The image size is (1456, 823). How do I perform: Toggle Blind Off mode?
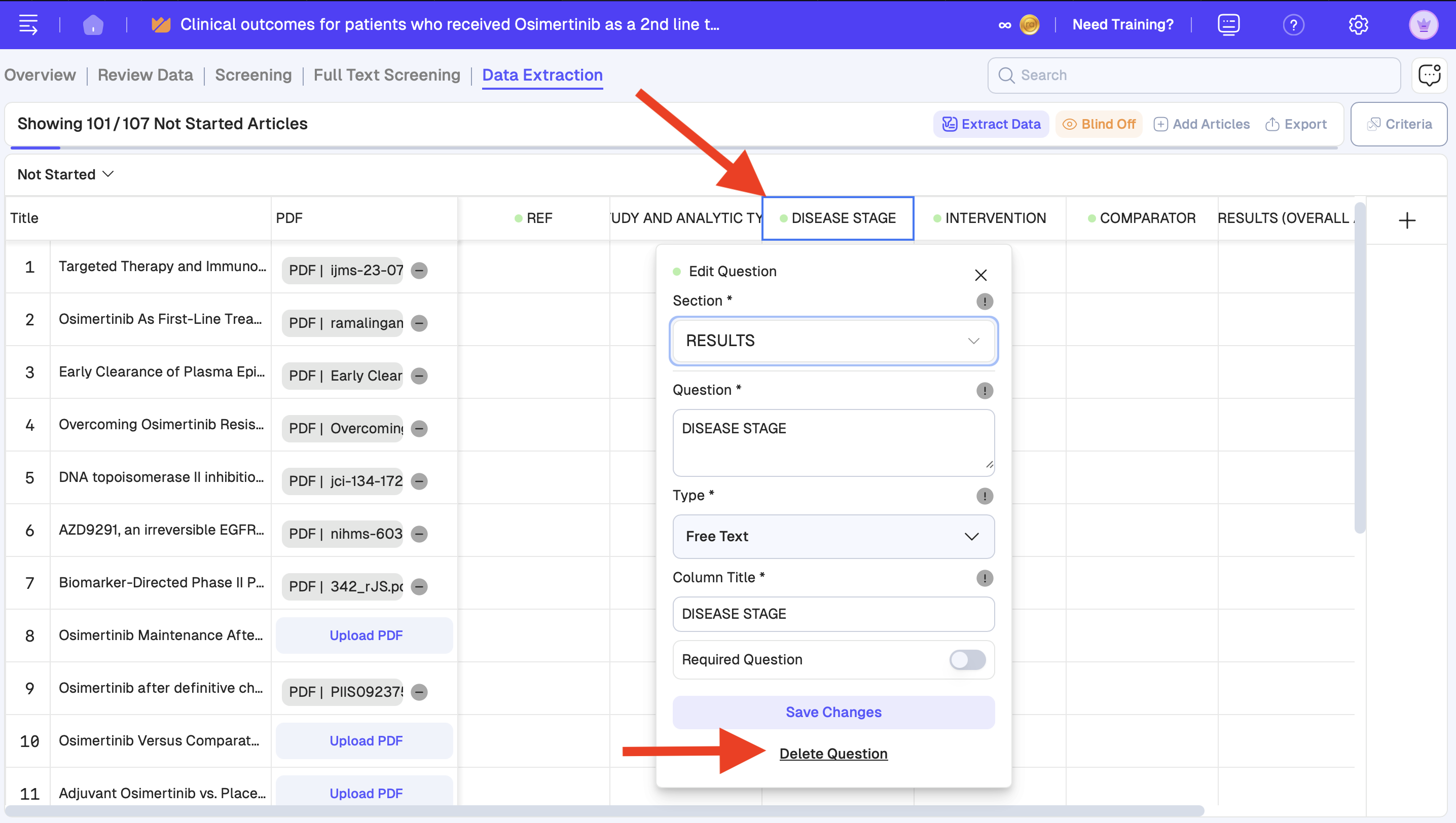pos(1099,124)
